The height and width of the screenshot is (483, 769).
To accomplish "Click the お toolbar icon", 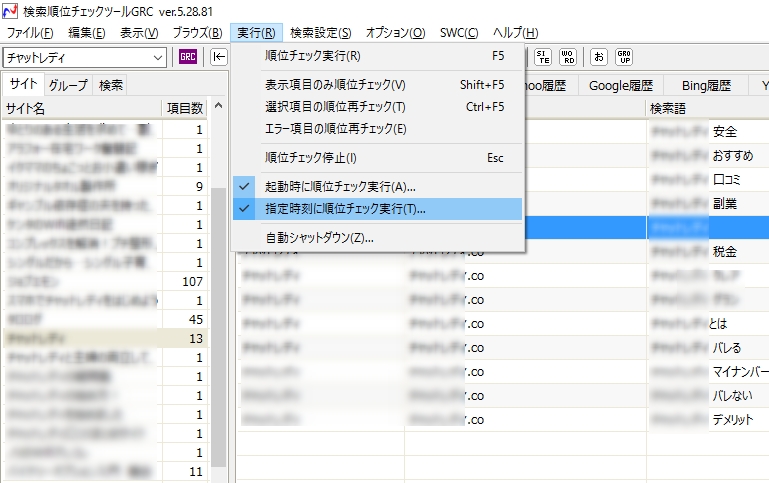I will pos(599,57).
